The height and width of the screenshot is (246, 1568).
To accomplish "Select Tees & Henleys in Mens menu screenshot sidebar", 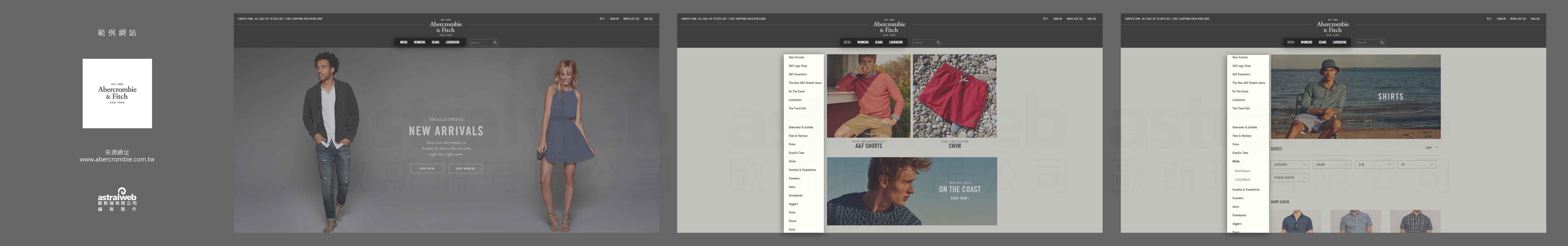I will (798, 136).
